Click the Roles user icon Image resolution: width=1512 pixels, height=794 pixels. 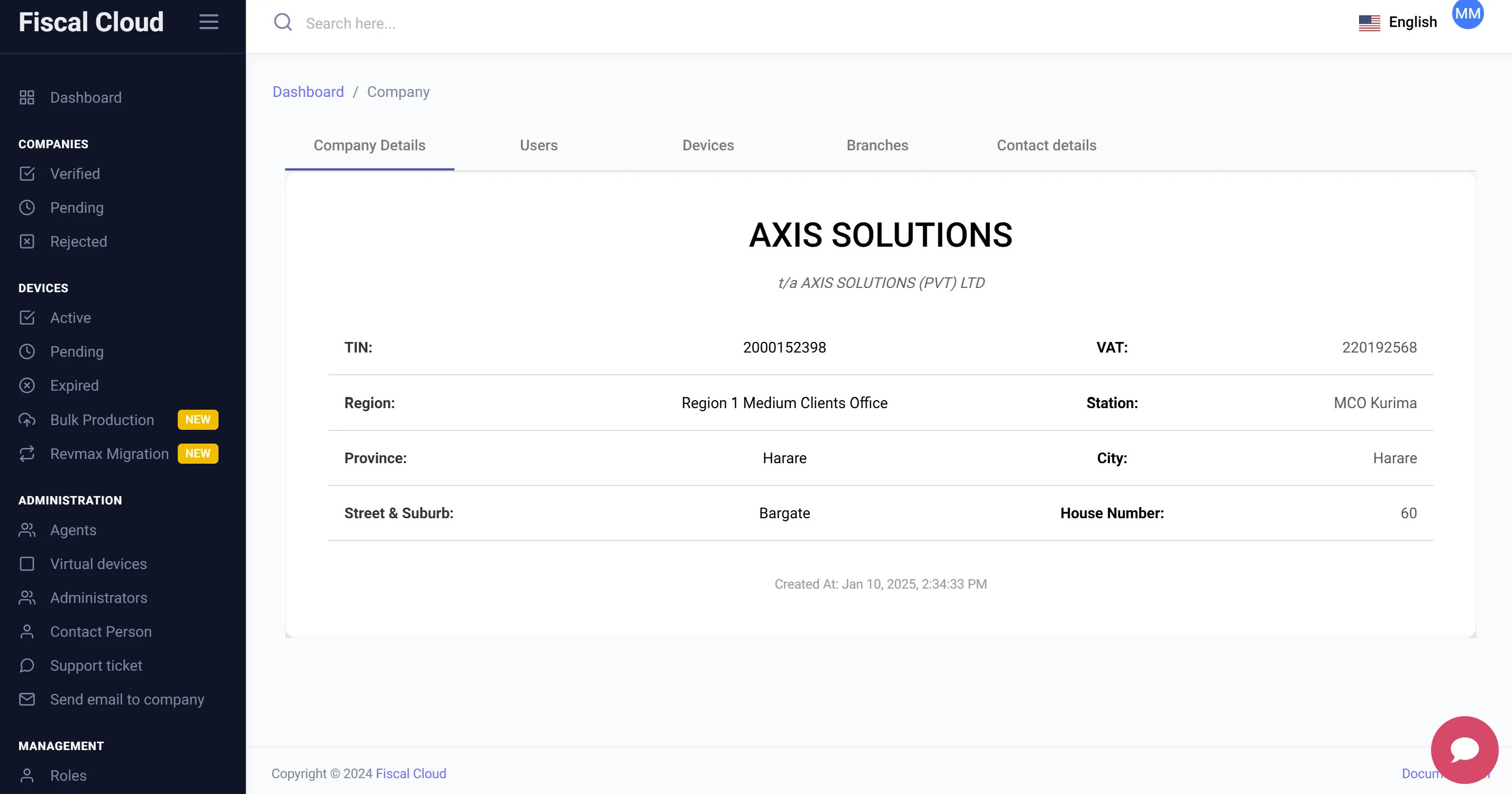tap(27, 776)
